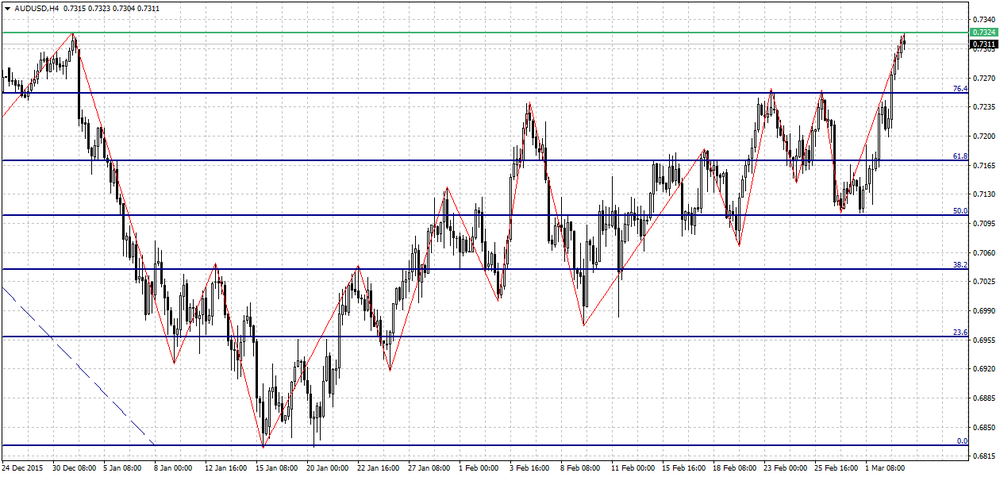Click 0.6920 on the price scale

(984, 369)
